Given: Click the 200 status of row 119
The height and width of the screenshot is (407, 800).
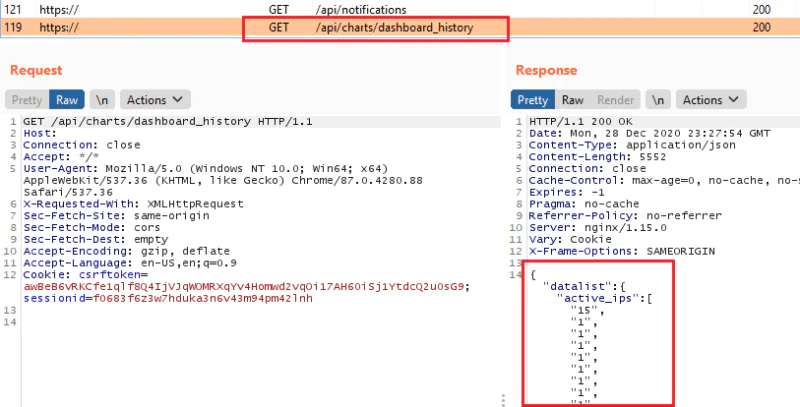Looking at the screenshot, I should pos(761,27).
